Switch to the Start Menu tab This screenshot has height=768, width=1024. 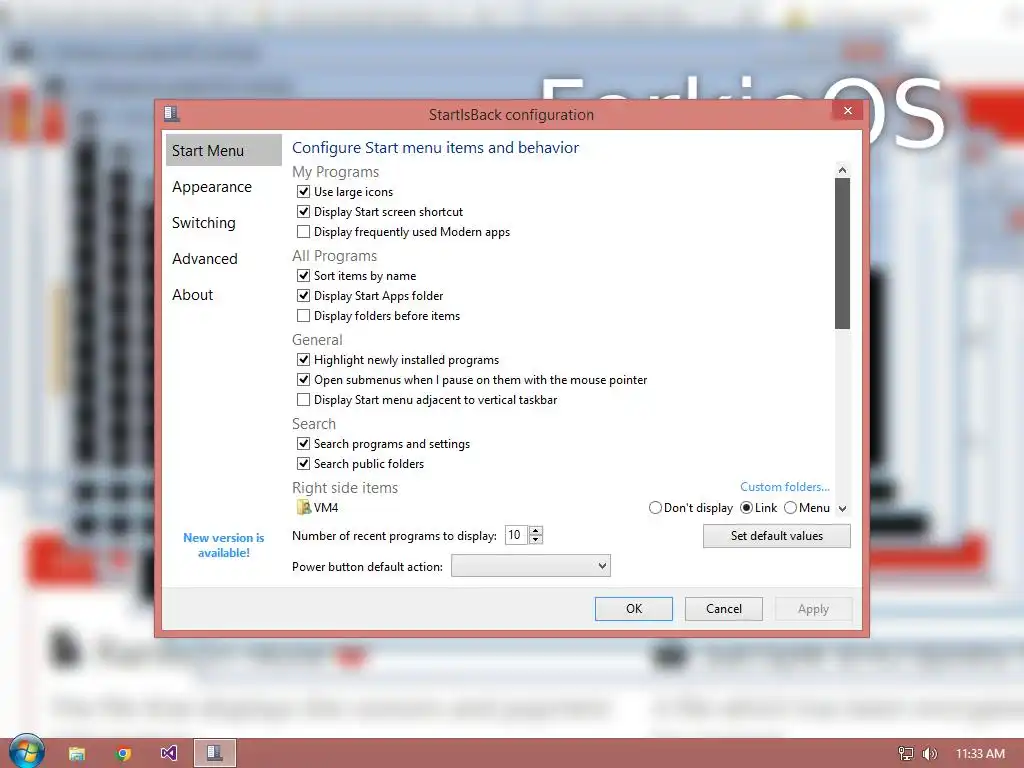click(223, 150)
